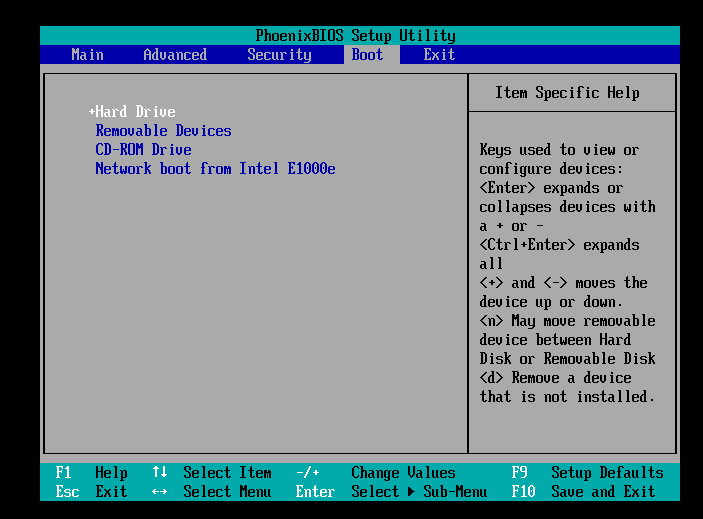Select the Hard Drive boot entry
The height and width of the screenshot is (519, 703).
tap(135, 112)
